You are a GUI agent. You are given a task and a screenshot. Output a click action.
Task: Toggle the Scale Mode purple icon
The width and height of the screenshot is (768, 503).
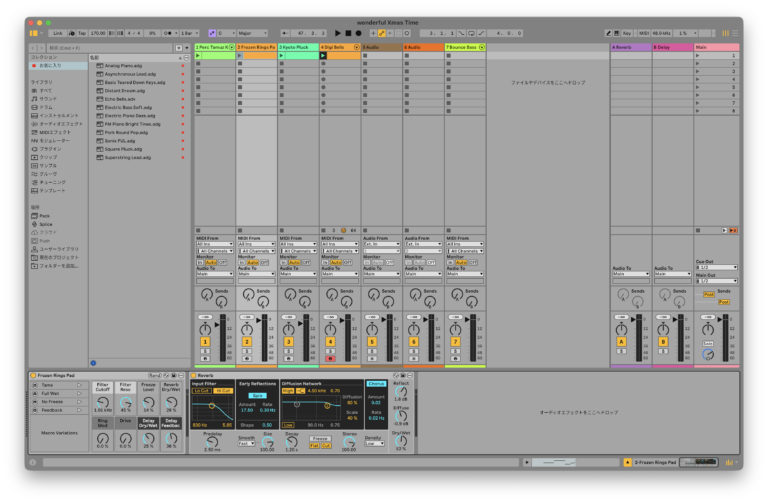coord(212,33)
